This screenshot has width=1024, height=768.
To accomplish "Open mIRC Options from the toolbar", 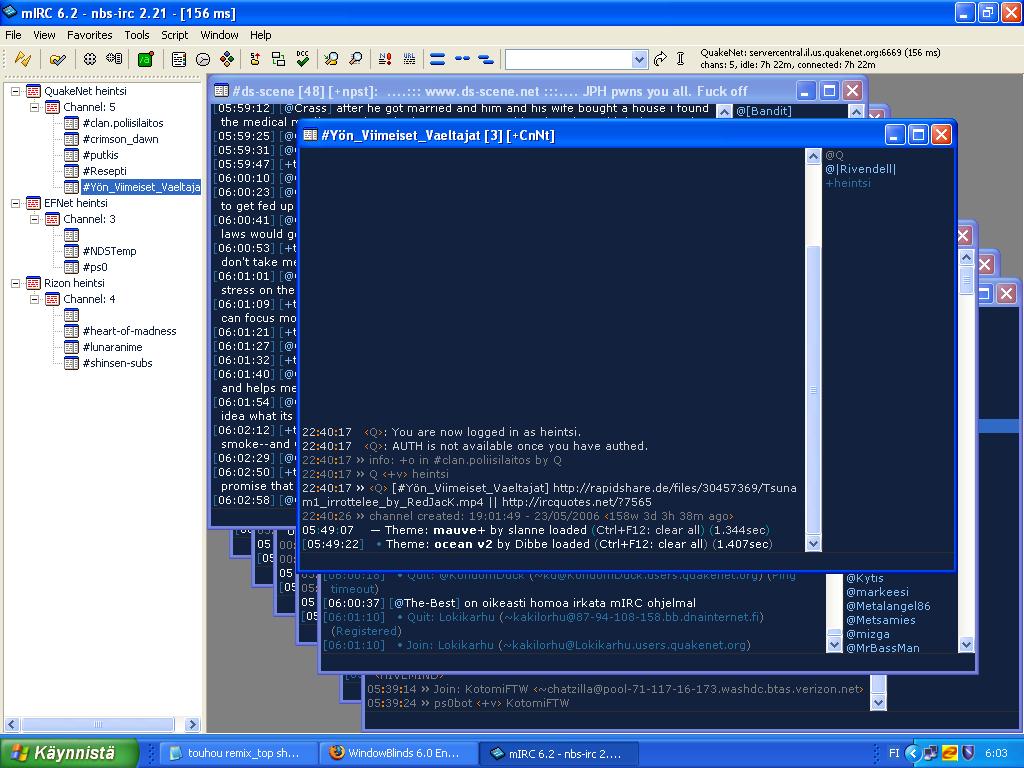I will pos(57,59).
